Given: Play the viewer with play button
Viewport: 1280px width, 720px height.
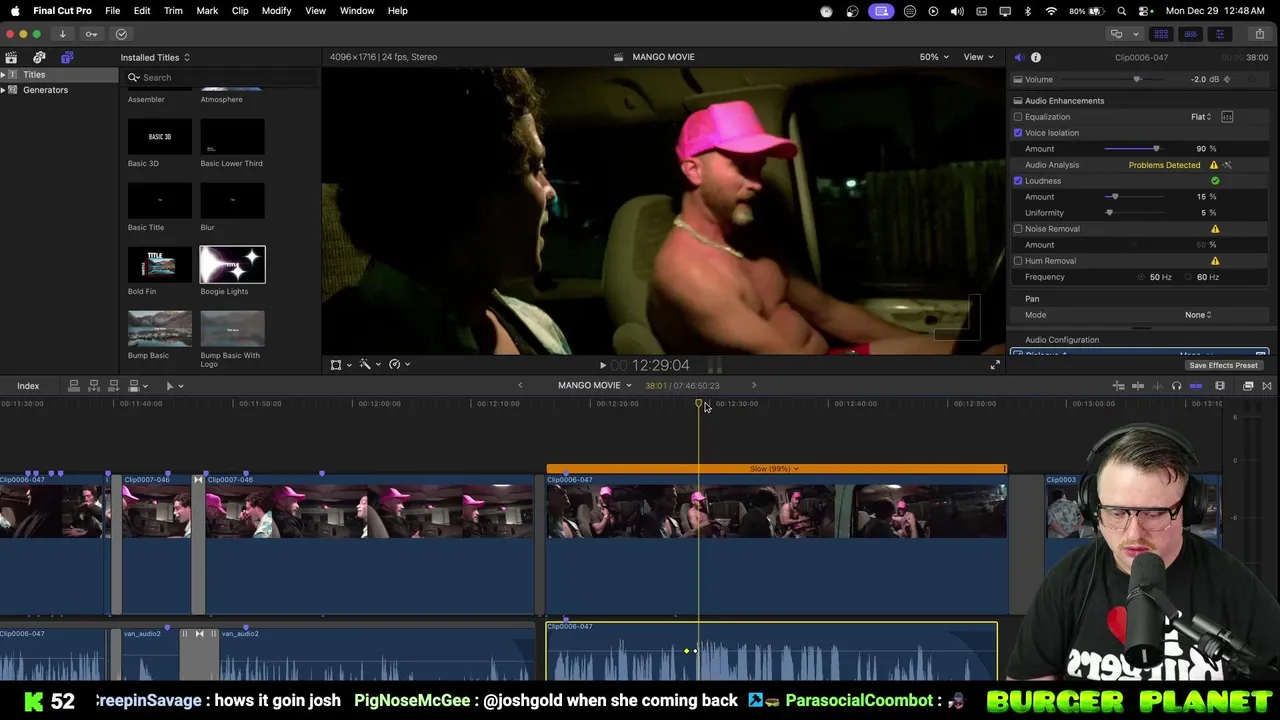Looking at the screenshot, I should click(602, 366).
